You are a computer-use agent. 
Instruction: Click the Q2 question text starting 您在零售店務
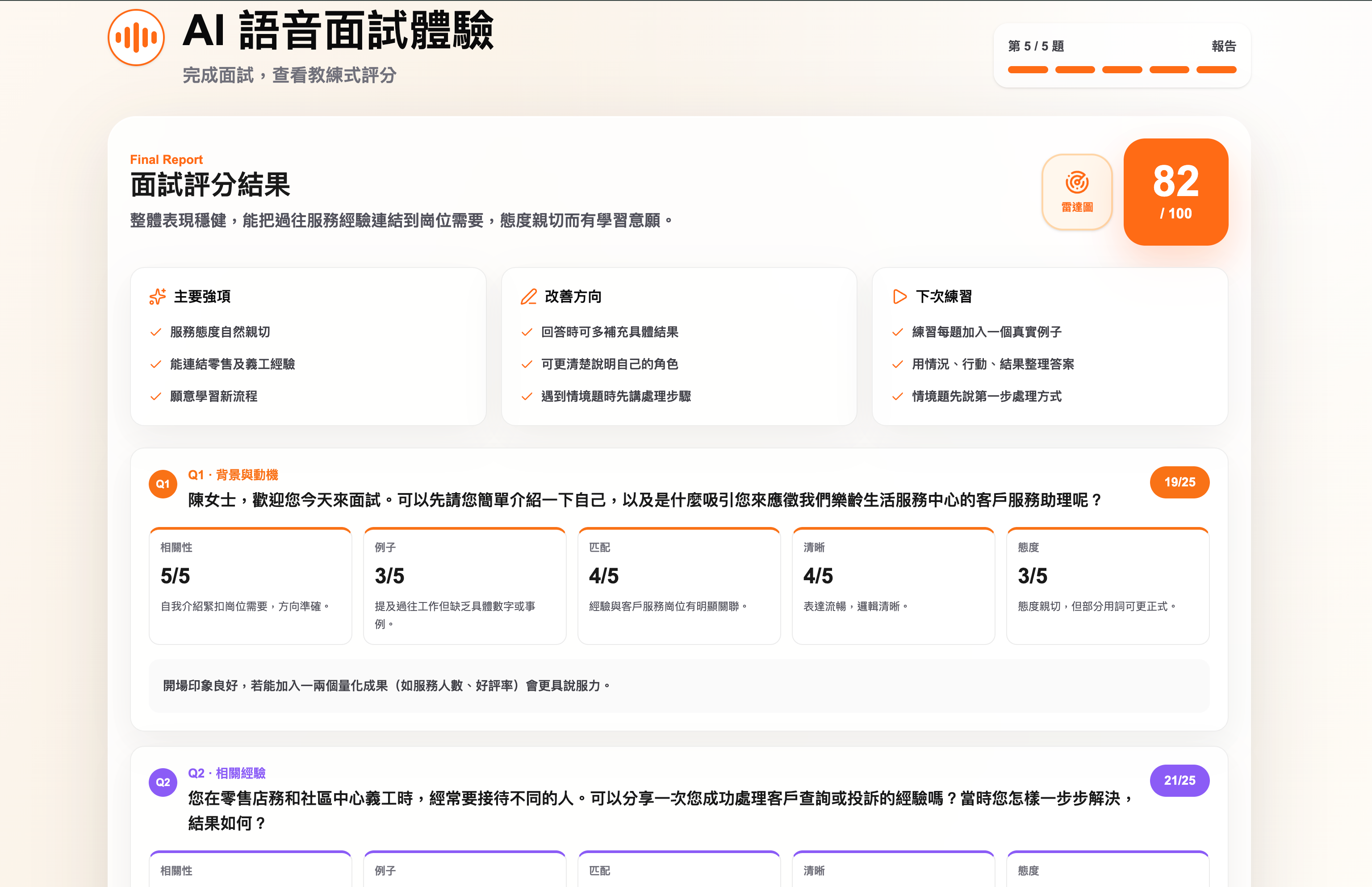point(661,810)
